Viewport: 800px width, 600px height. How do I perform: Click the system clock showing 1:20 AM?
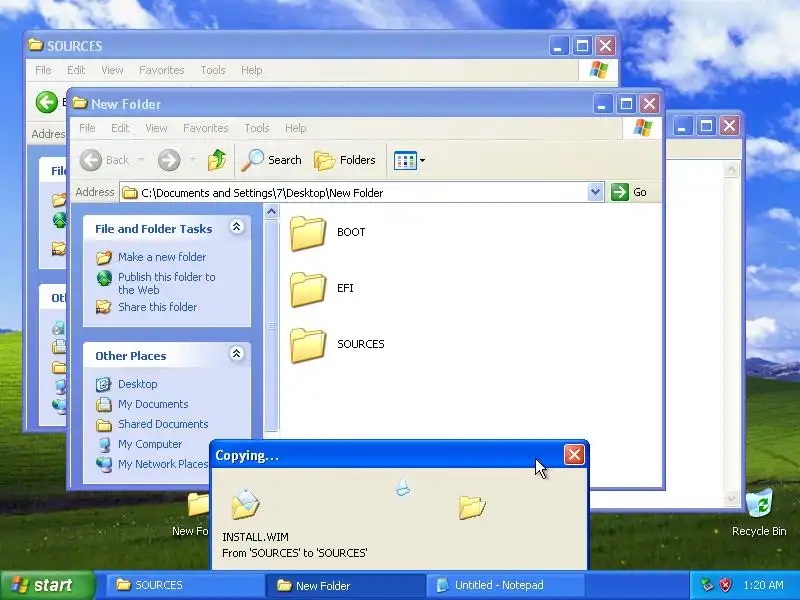tap(763, 585)
